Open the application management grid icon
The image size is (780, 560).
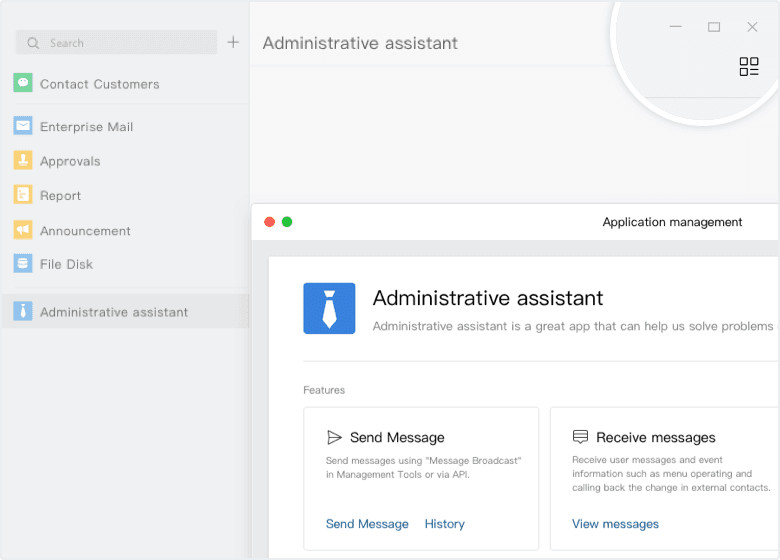(x=749, y=67)
